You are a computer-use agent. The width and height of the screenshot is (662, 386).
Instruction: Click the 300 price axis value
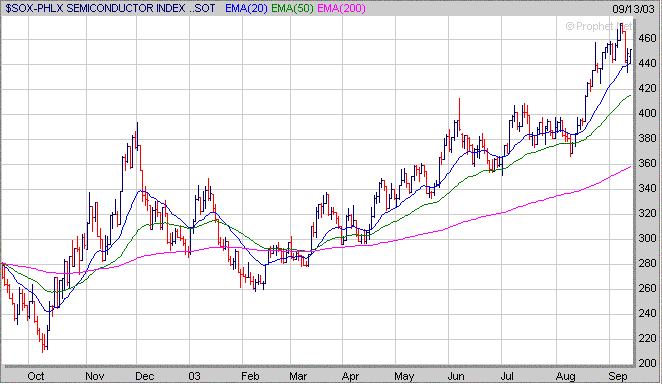647,238
